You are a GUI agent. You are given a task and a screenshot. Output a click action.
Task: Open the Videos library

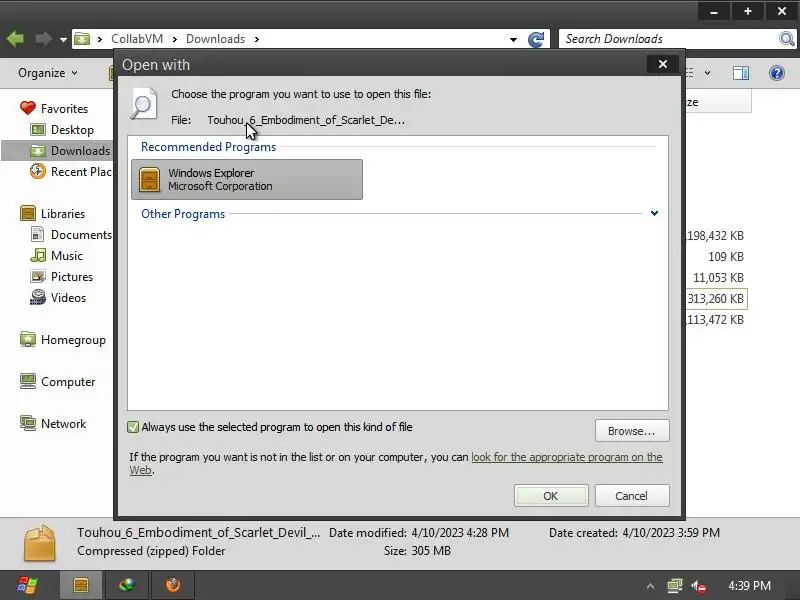[68, 297]
